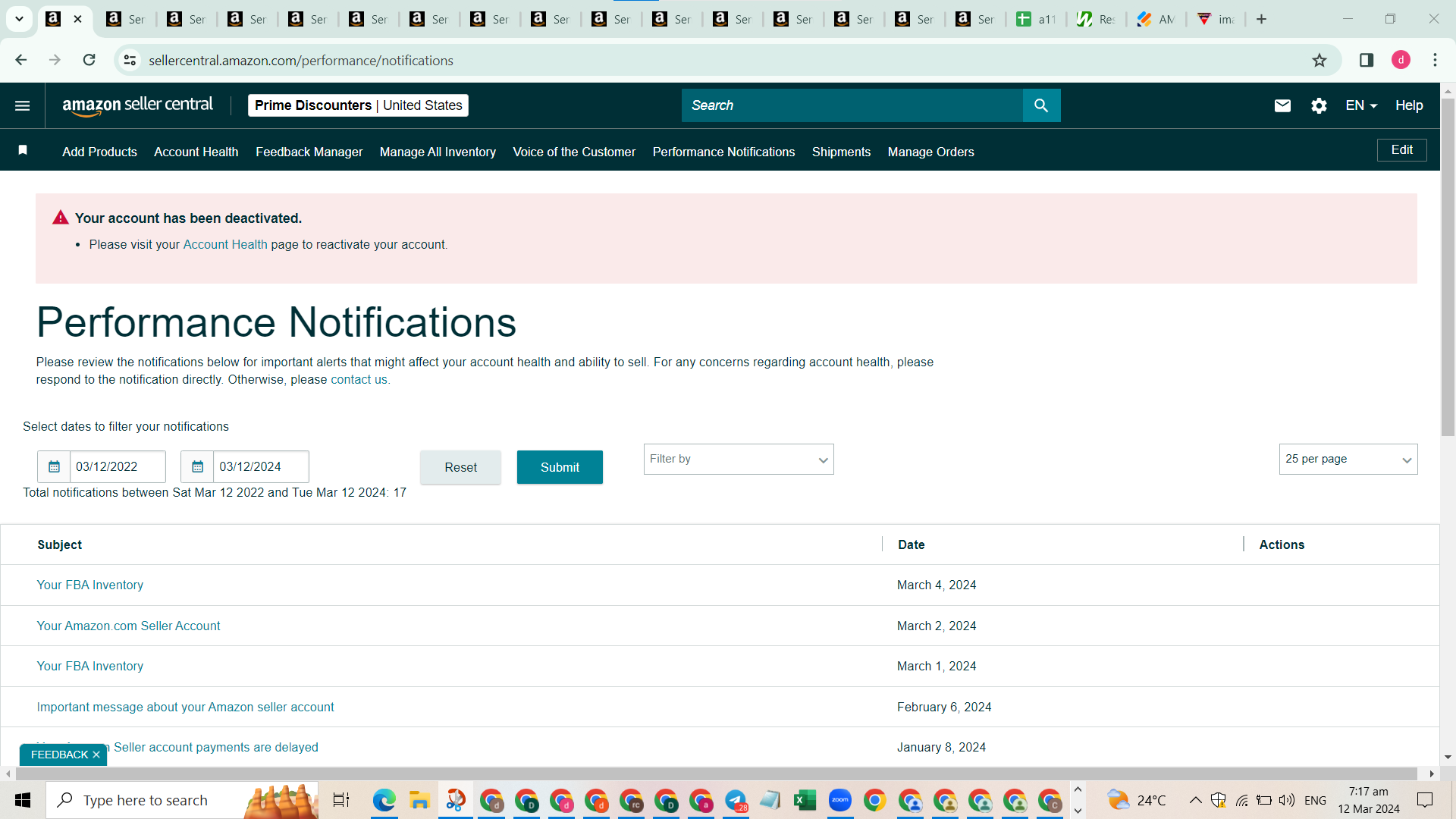Change the 25 per page dropdown

pyautogui.click(x=1348, y=460)
